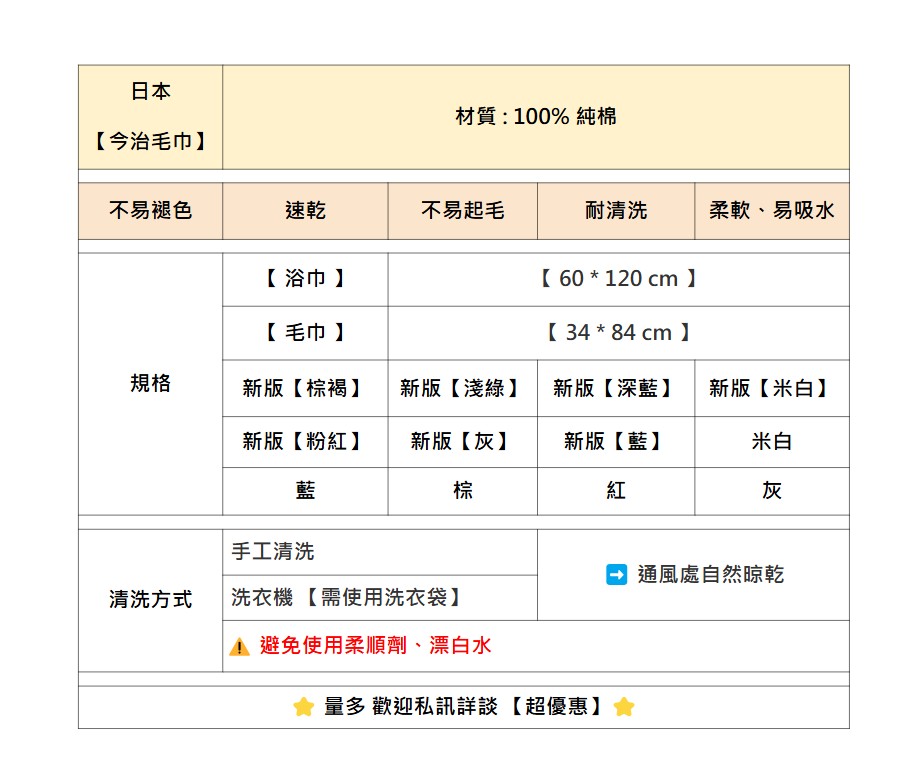This screenshot has height=782, width=923.
Task: Choose the 新版【棕褐】 color option
Action: click(305, 388)
